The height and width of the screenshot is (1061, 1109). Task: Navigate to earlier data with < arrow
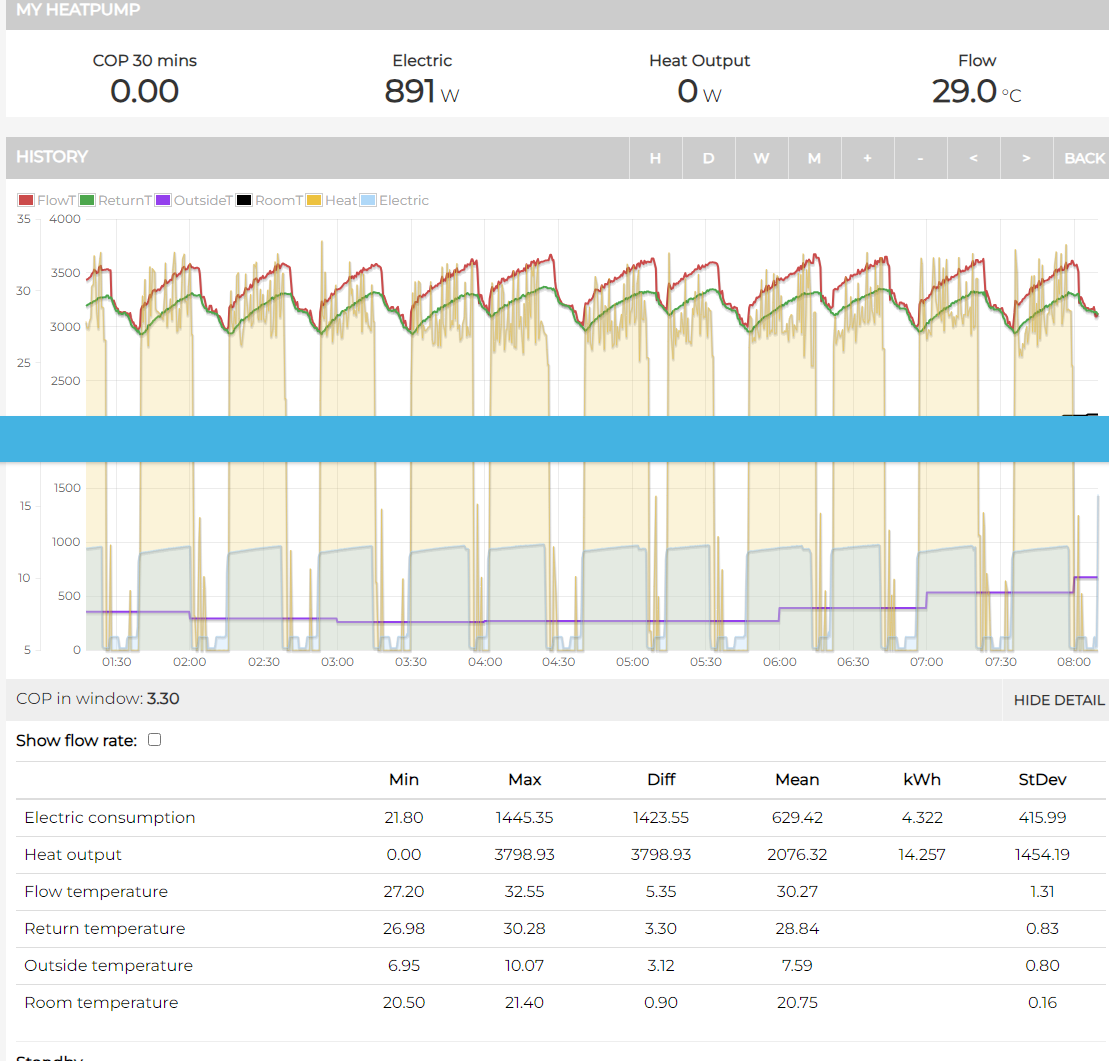click(973, 158)
